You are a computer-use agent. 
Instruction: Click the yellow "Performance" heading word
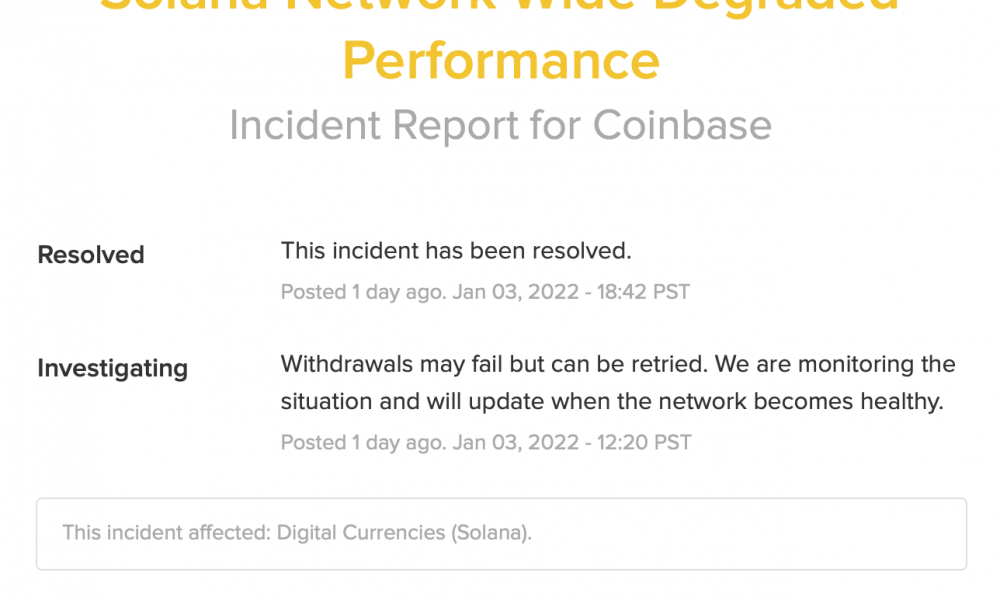[x=501, y=61]
